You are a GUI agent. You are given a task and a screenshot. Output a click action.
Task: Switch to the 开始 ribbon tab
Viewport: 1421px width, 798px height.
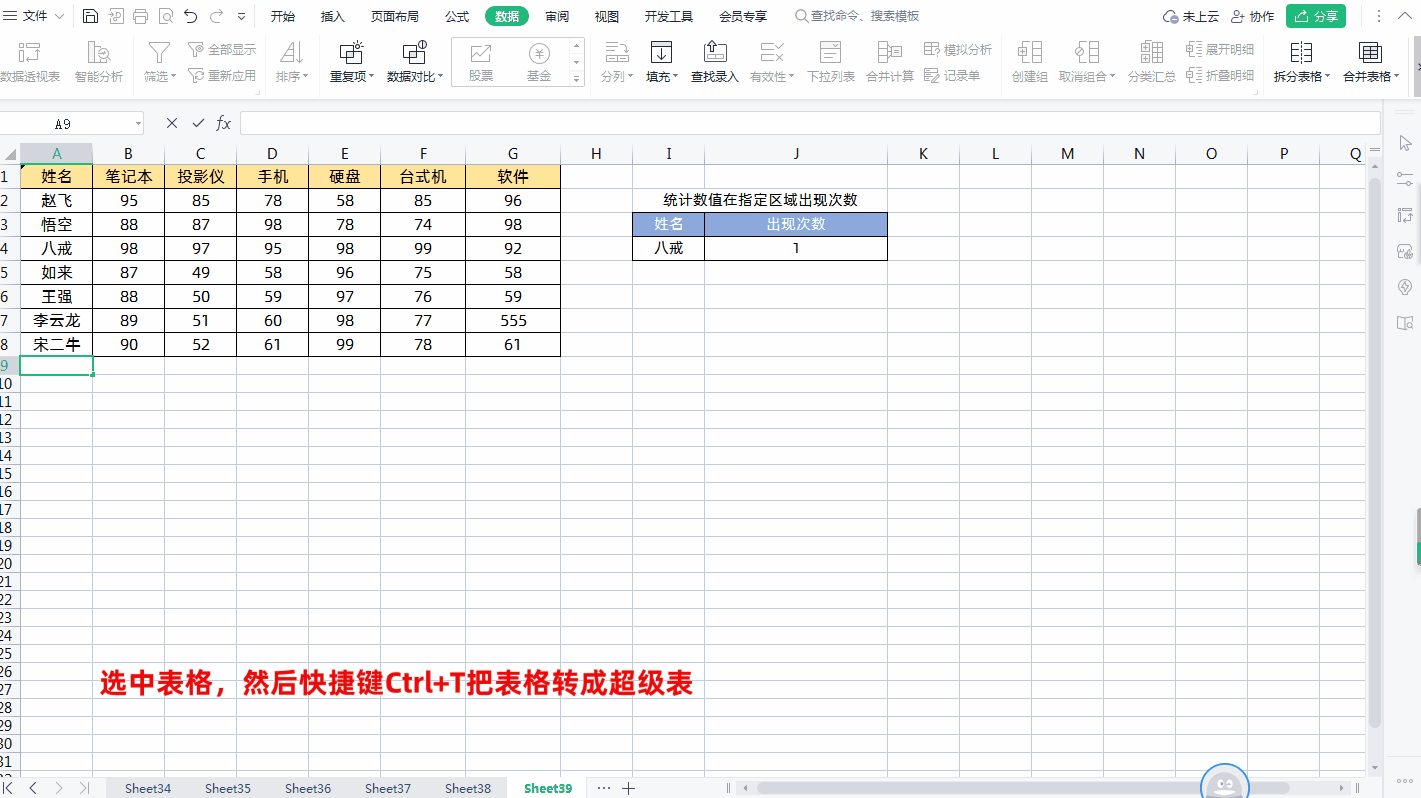coord(283,16)
